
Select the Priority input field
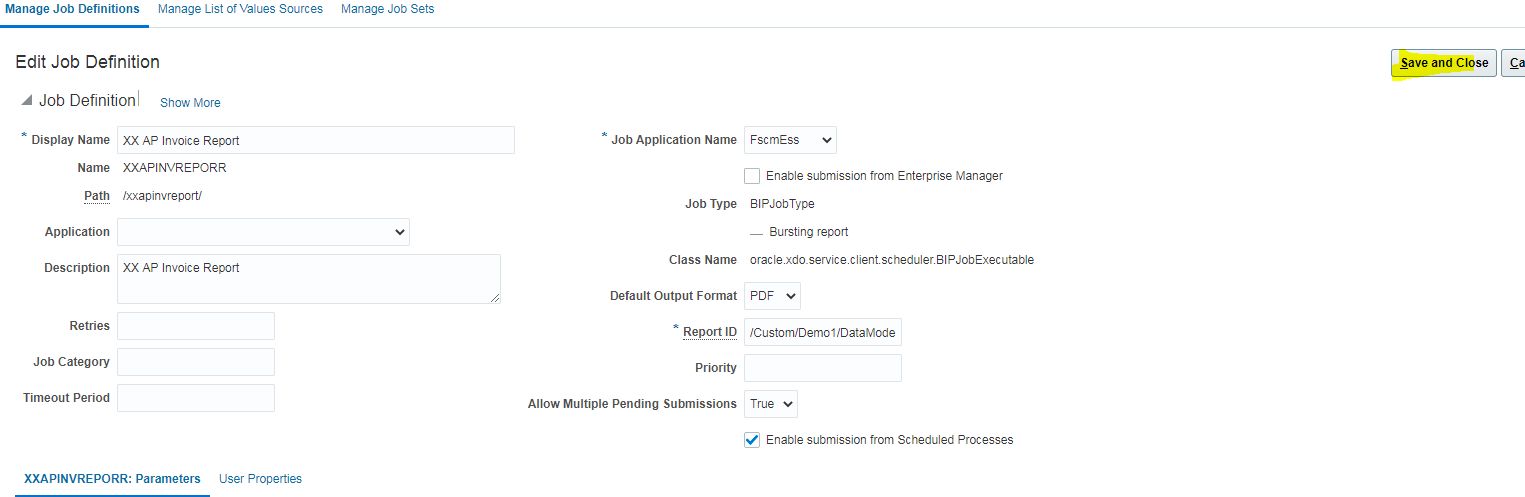tap(822, 368)
